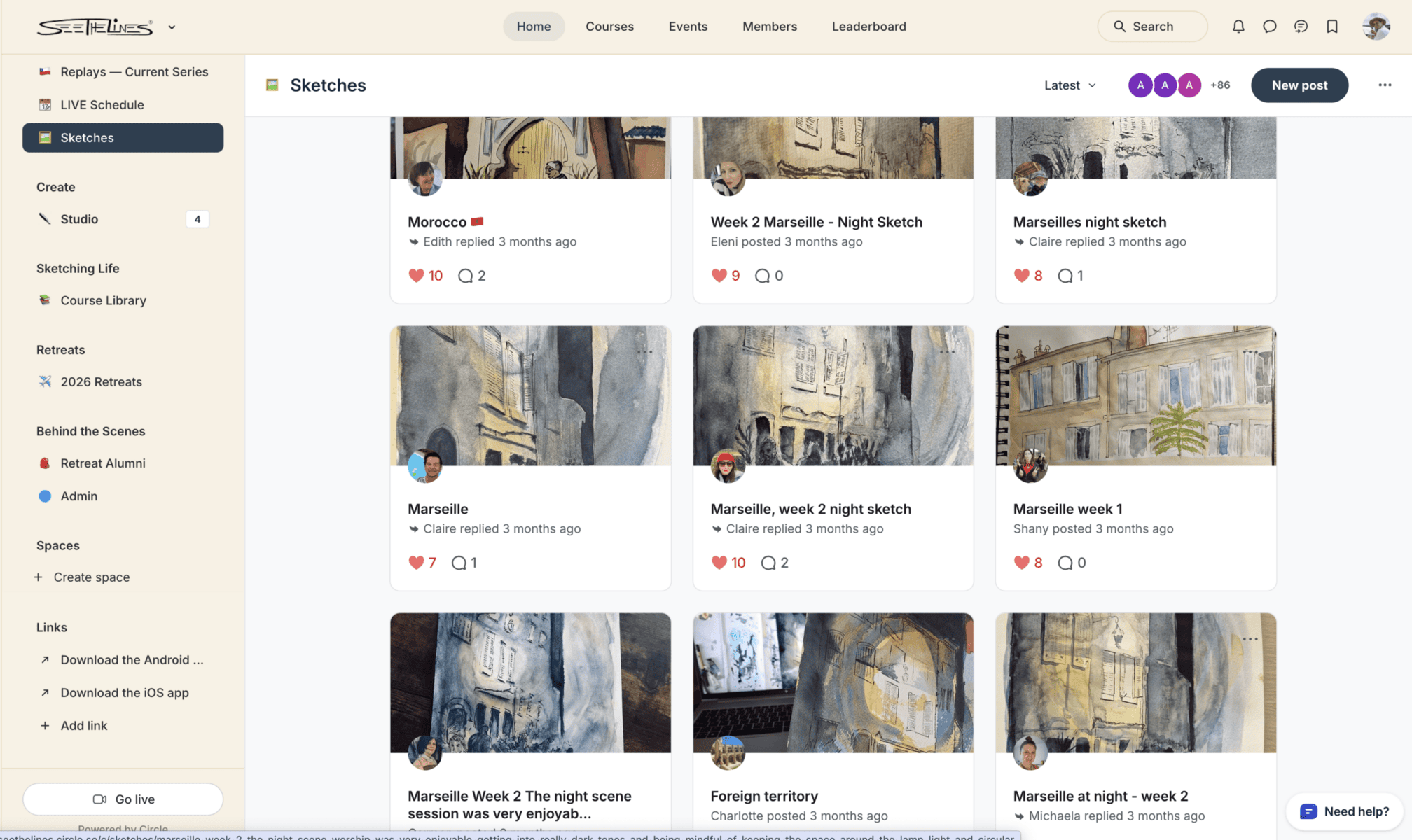Like the Morocco post with the heart

416,276
